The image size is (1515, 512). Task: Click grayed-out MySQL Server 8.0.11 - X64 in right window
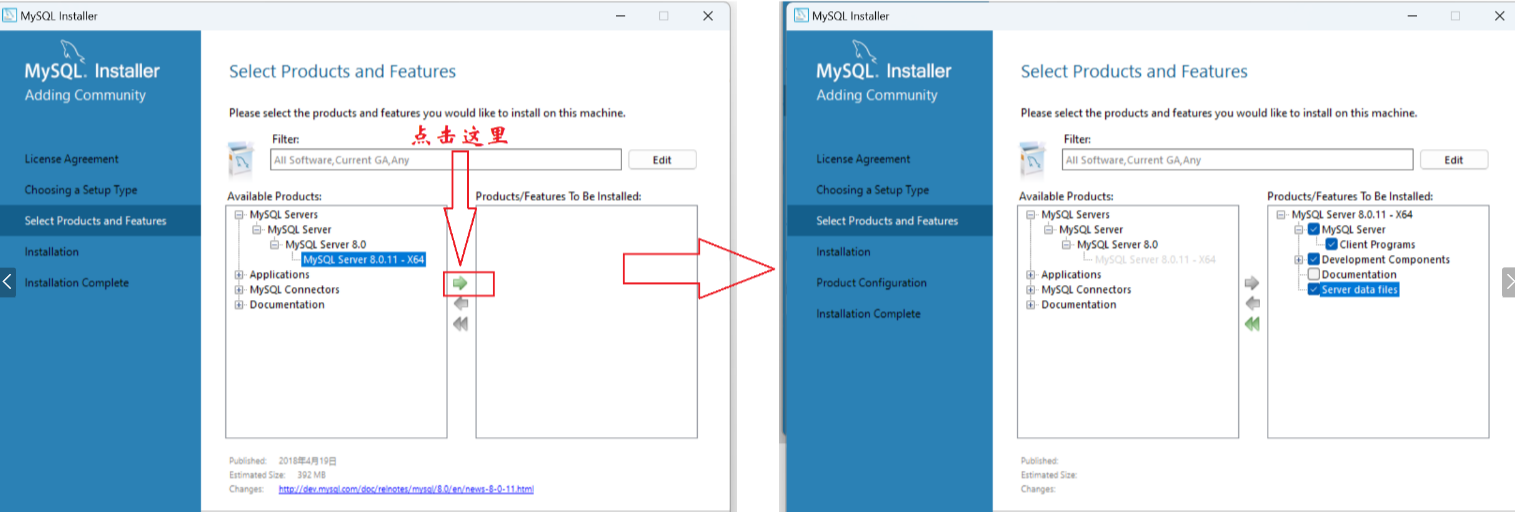tap(1155, 260)
